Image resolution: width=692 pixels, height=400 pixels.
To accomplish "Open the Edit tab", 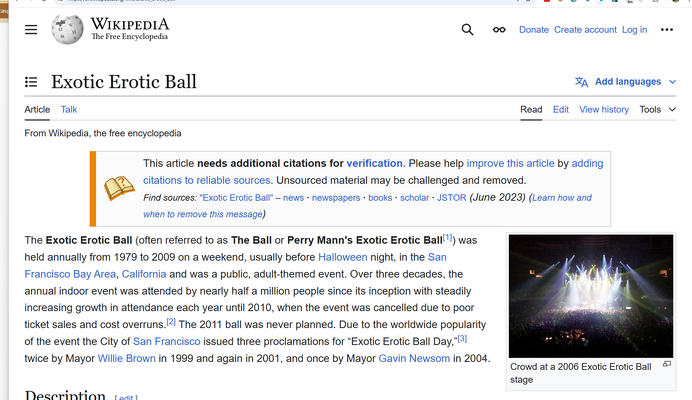I will (560, 109).
